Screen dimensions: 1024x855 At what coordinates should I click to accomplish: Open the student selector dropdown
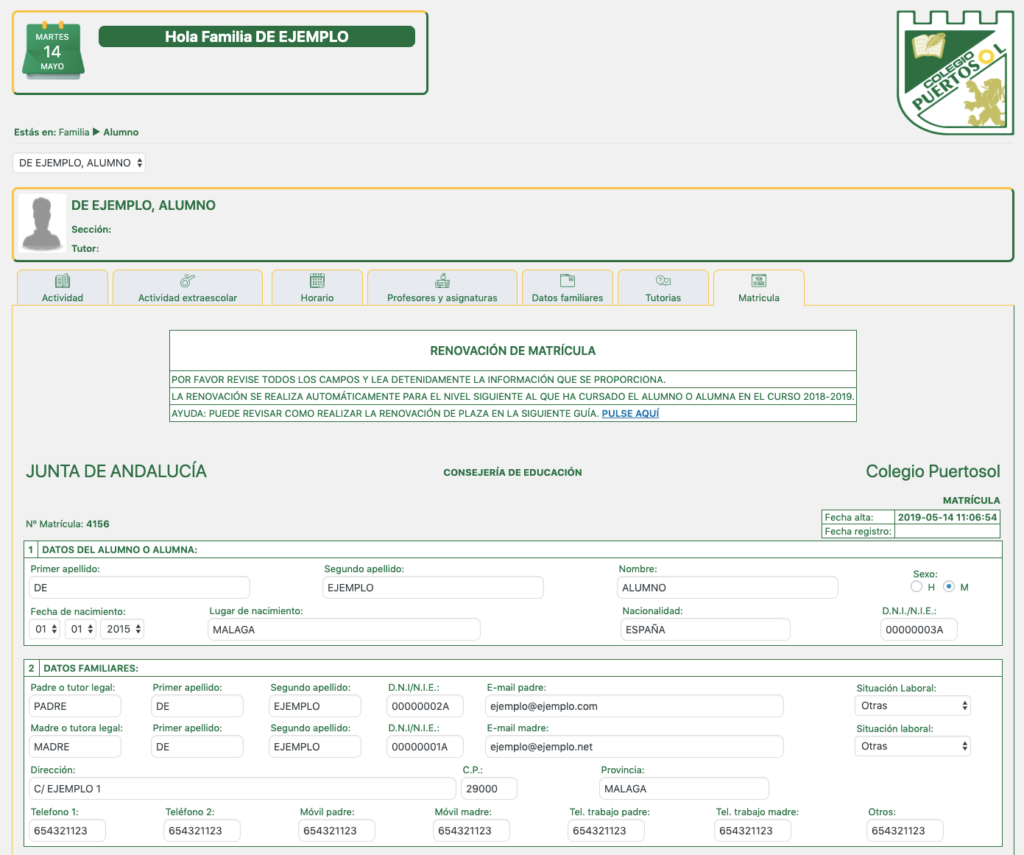coord(80,162)
